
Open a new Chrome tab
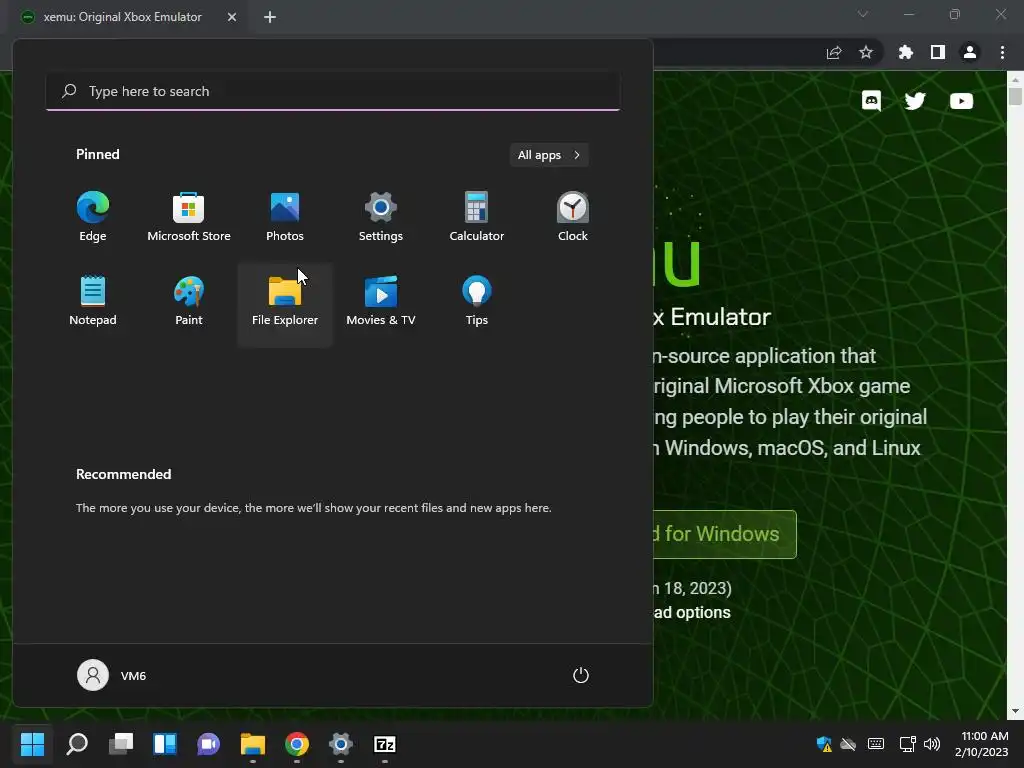pyautogui.click(x=270, y=17)
